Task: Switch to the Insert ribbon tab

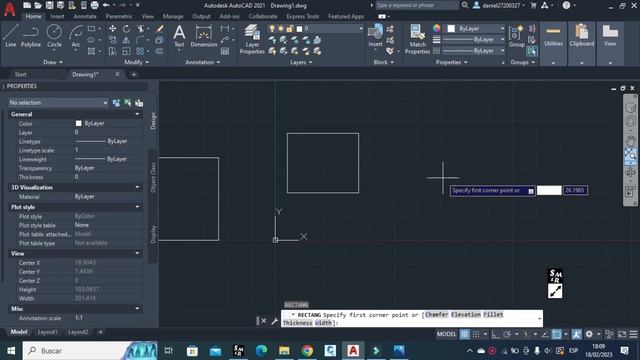Action: point(57,16)
